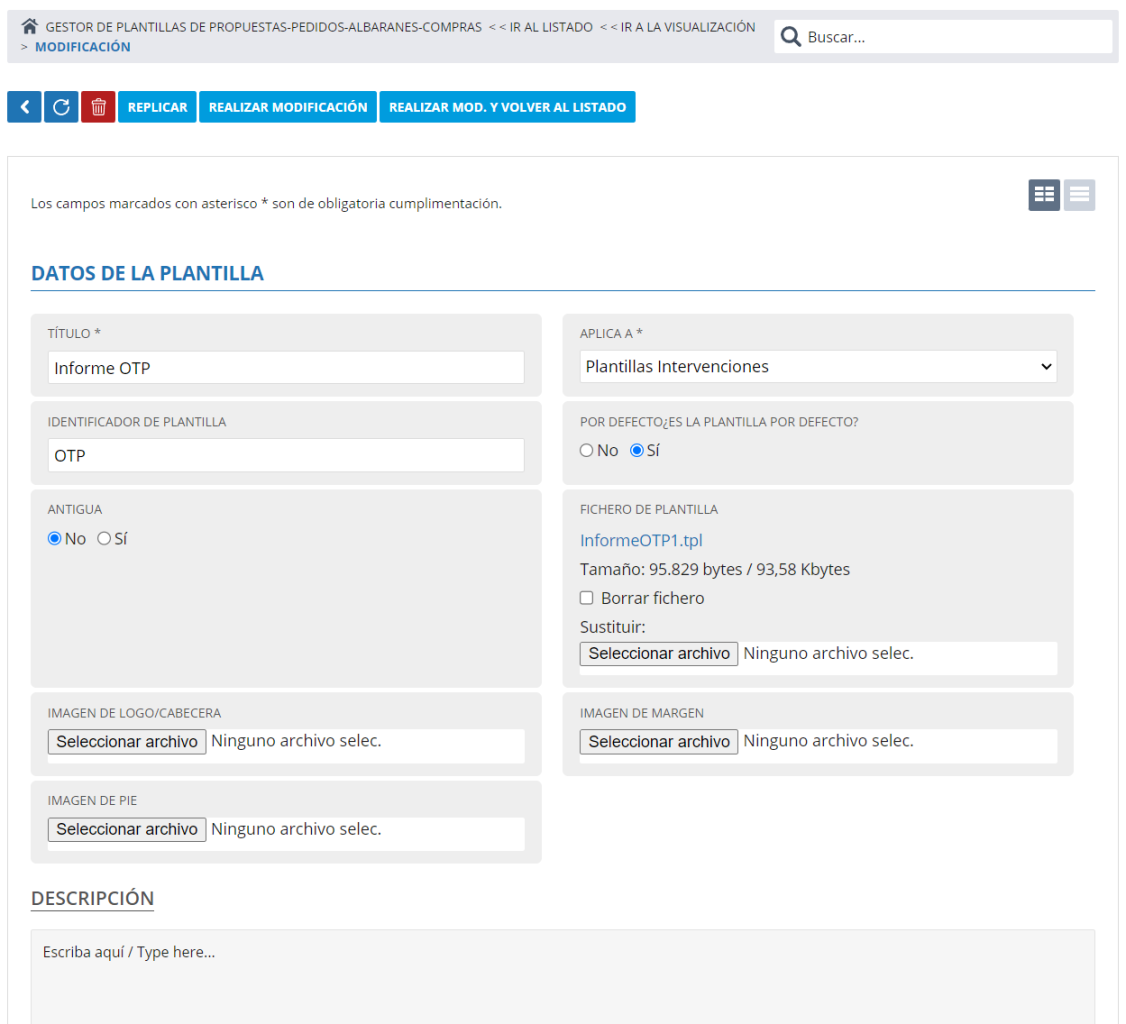The width and height of the screenshot is (1126, 1024).
Task: Switch to single-column list layout view
Action: [1079, 195]
